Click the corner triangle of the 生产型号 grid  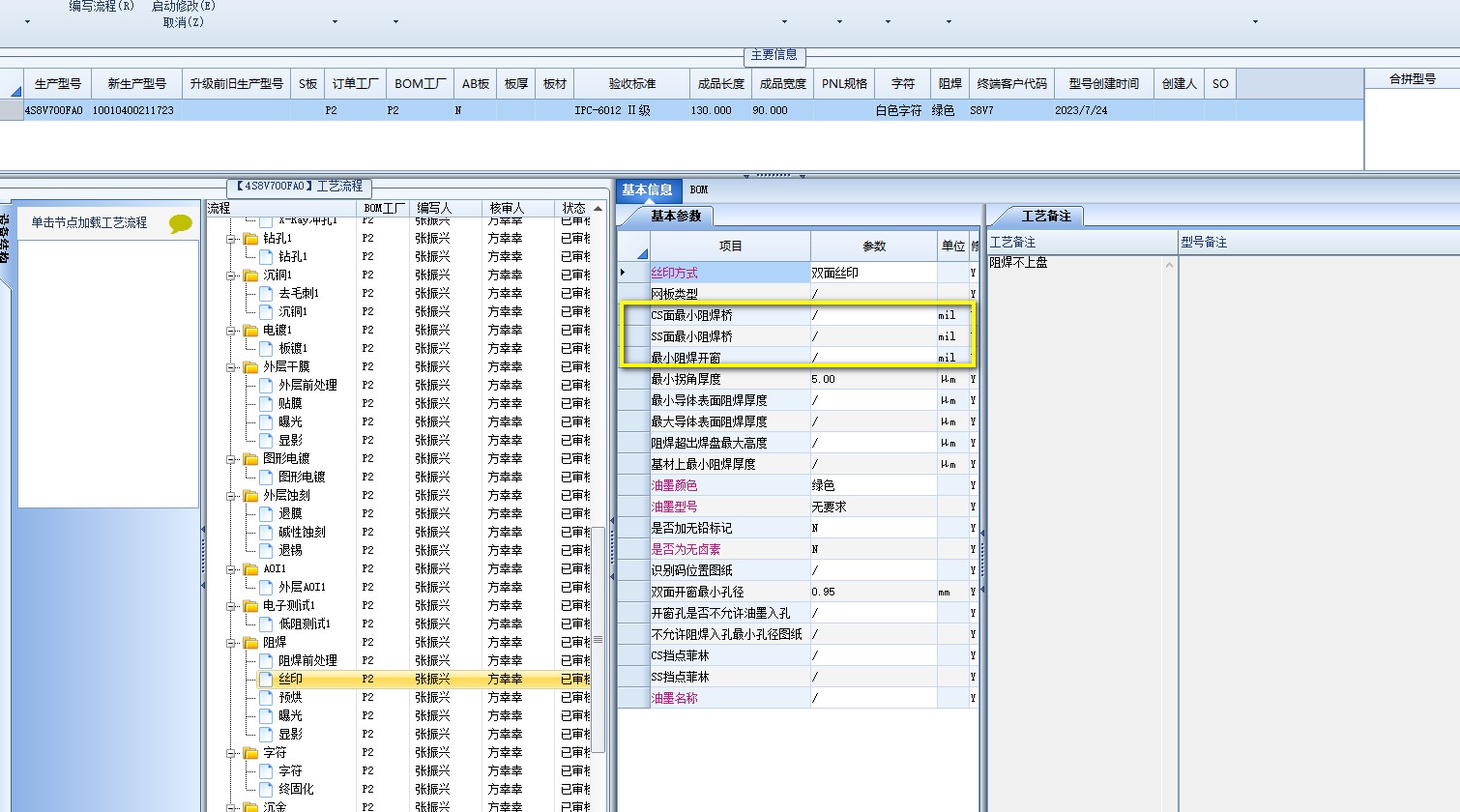click(x=15, y=91)
